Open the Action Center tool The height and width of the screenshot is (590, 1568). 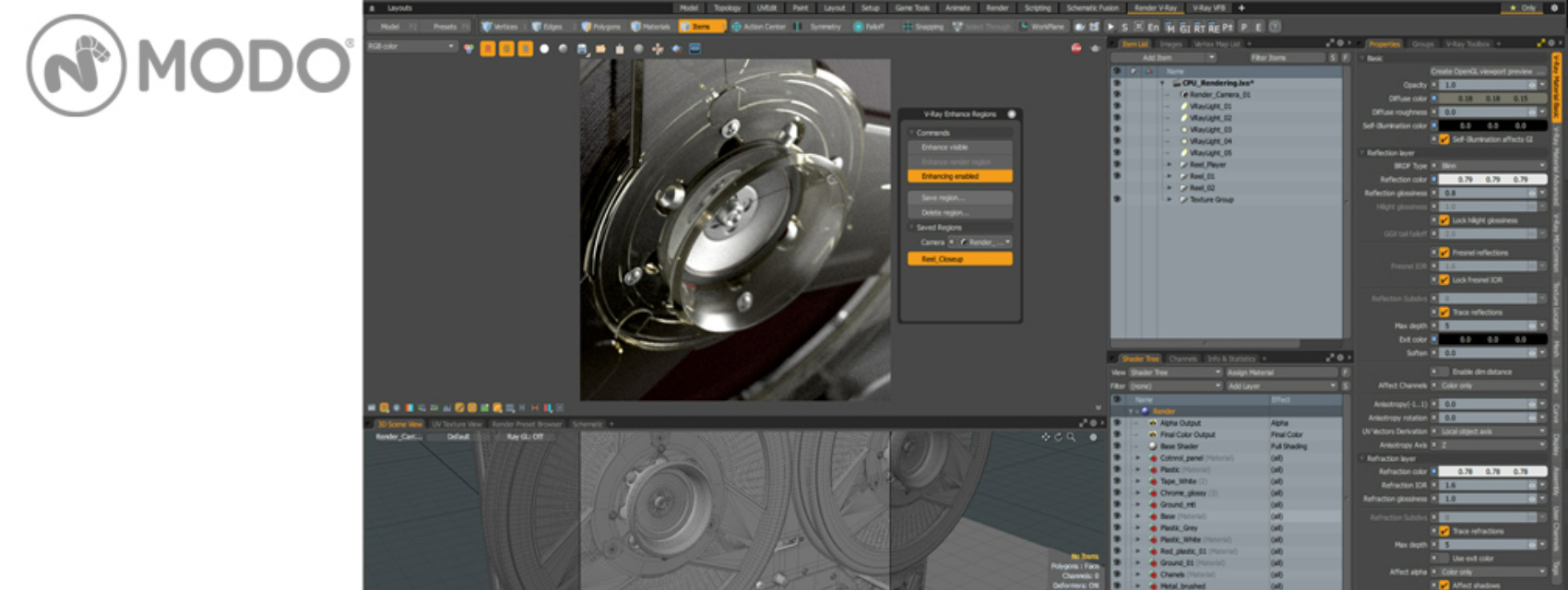[758, 27]
